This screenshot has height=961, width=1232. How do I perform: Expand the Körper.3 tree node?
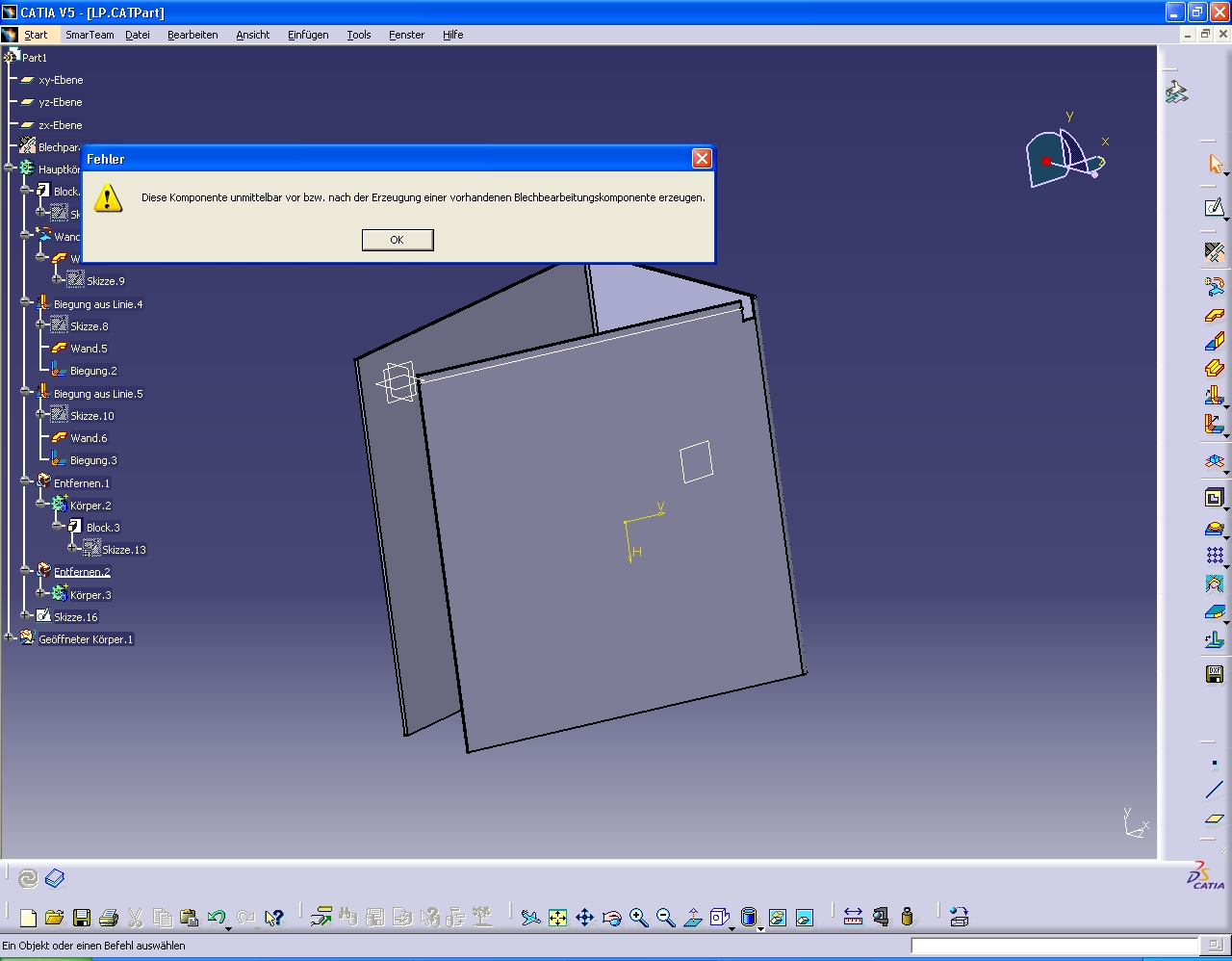[41, 594]
